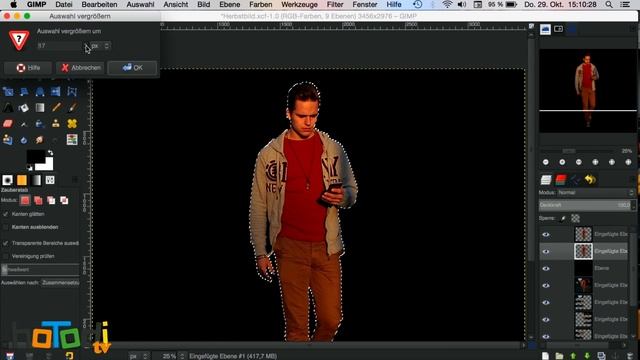The image size is (640, 360).
Task: Open the active gradient selector
Action: [x=36, y=180]
